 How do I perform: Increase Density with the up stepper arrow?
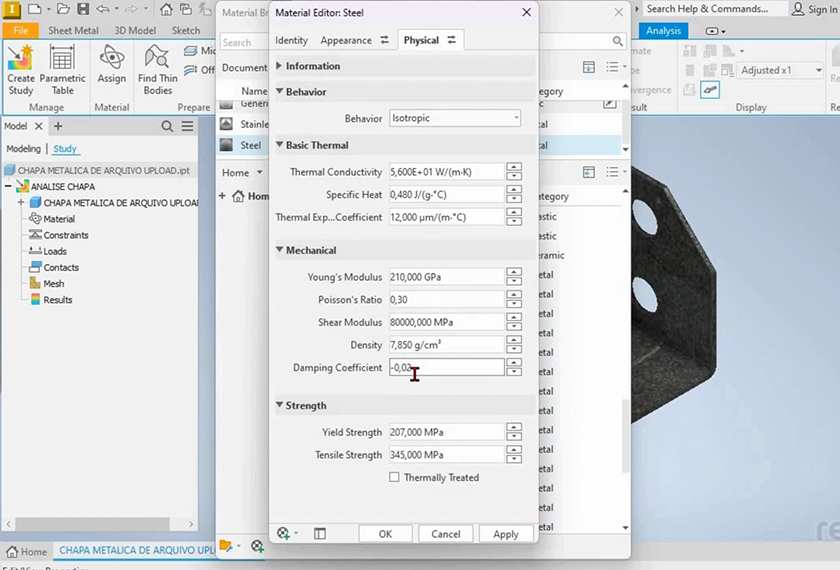pos(514,341)
